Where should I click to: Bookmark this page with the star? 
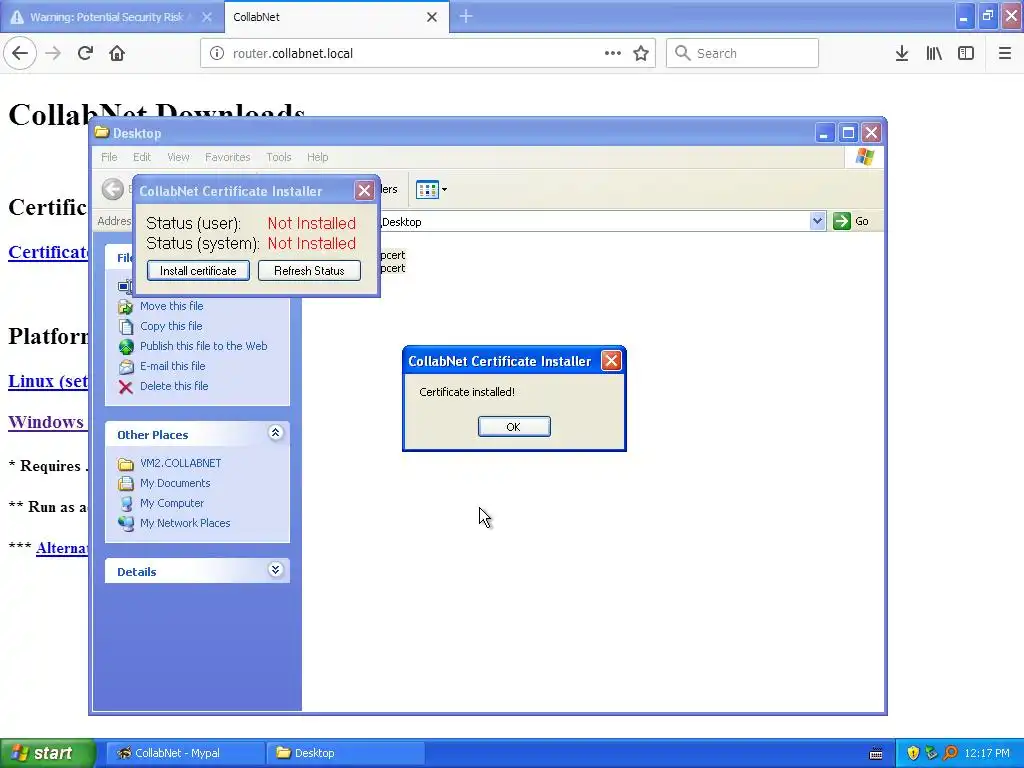tap(641, 53)
